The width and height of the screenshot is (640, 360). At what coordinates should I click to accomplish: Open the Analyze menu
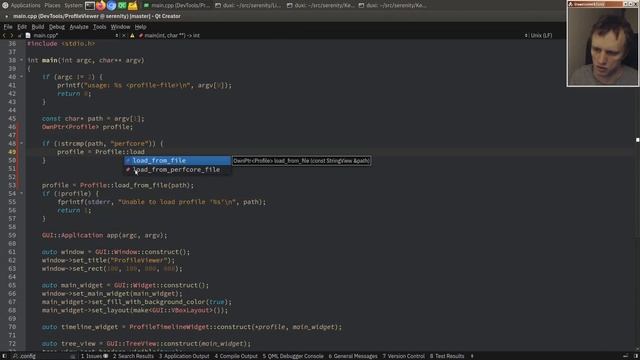pyautogui.click(x=79, y=27)
